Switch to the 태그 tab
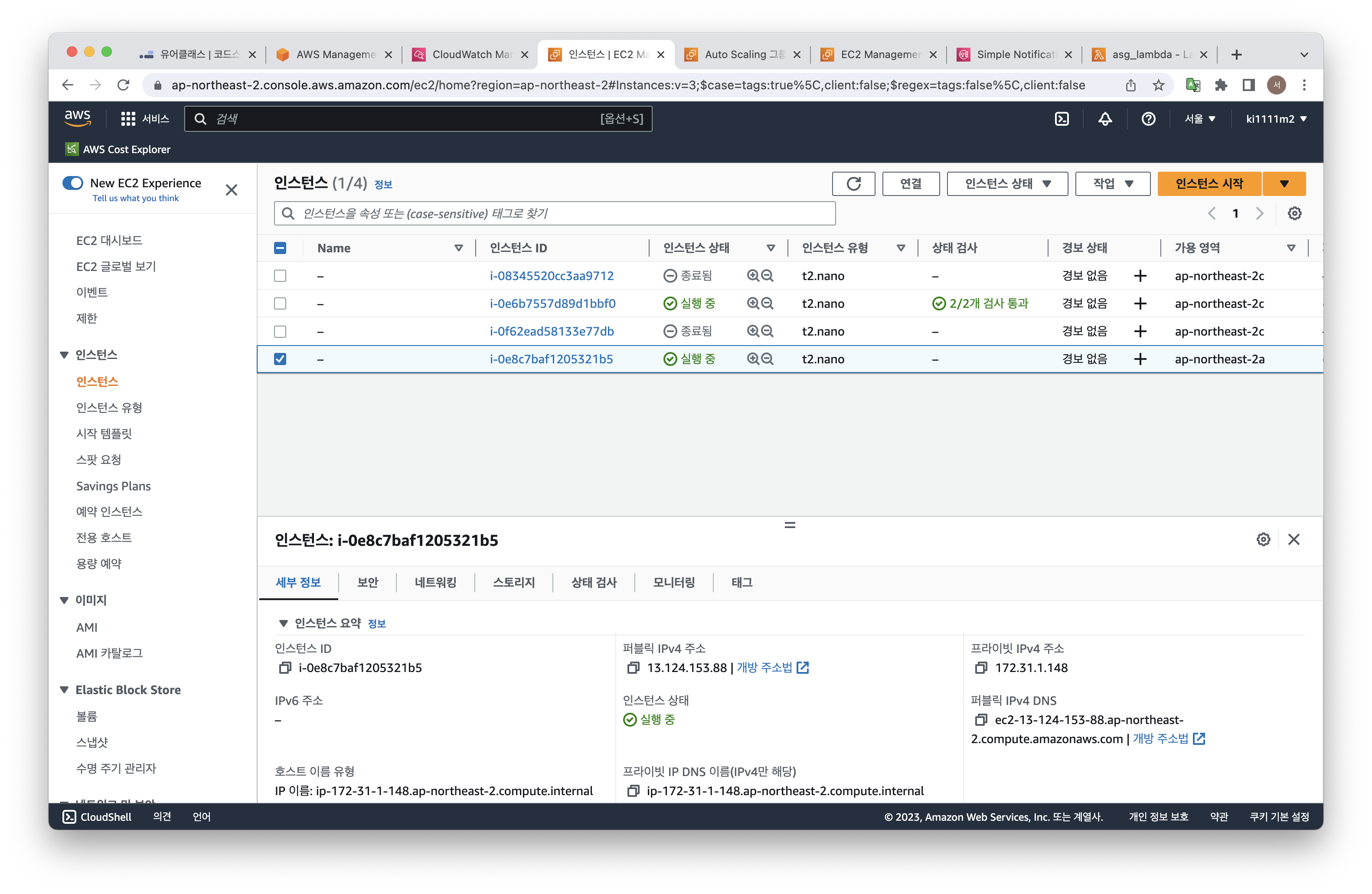The image size is (1372, 894). pos(742,583)
